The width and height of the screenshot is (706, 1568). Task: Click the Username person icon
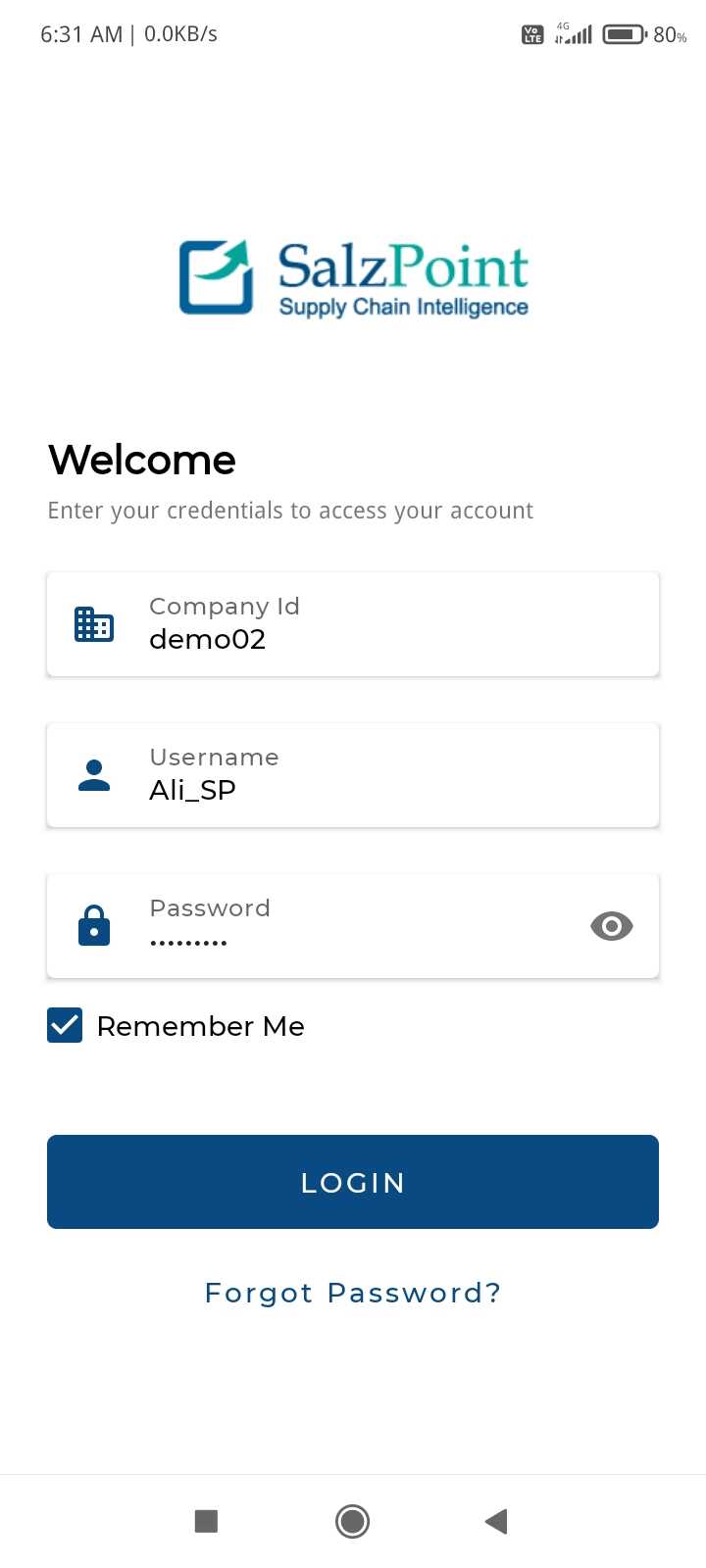pyautogui.click(x=94, y=775)
